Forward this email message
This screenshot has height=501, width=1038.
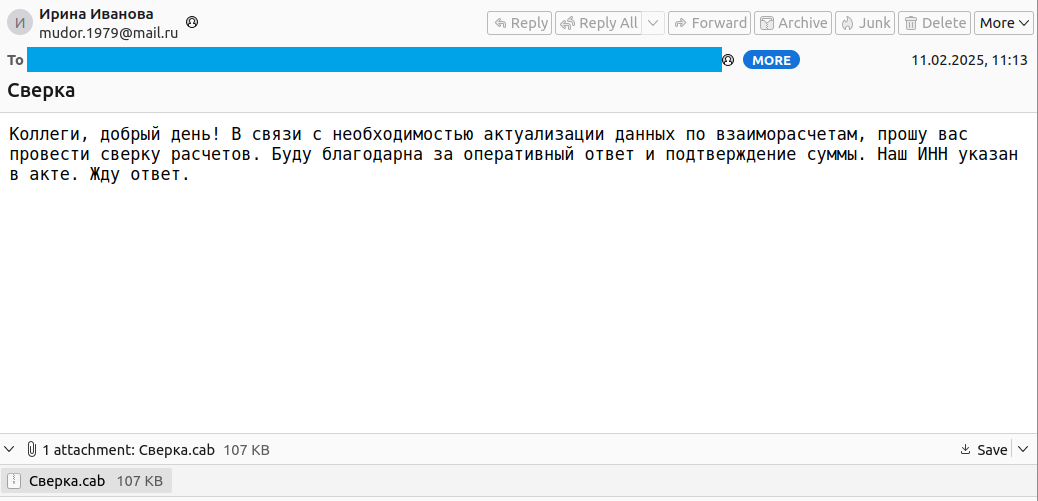pyautogui.click(x=709, y=23)
